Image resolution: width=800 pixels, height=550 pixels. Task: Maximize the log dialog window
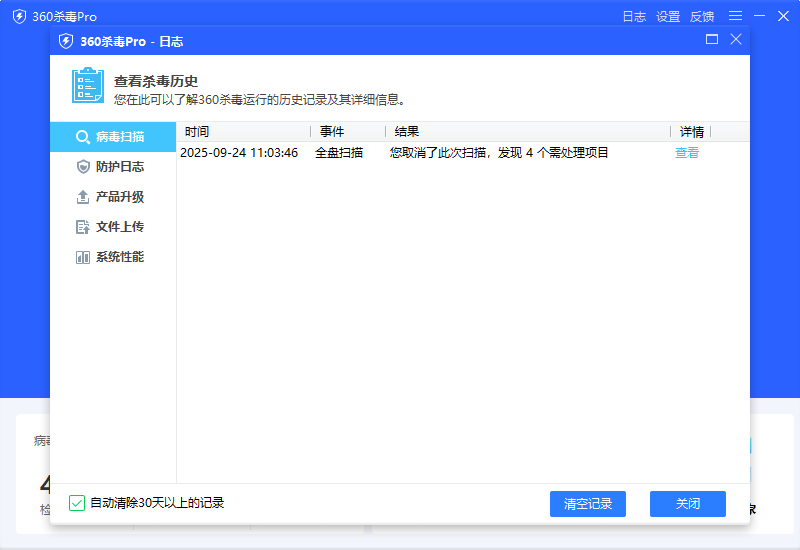712,40
